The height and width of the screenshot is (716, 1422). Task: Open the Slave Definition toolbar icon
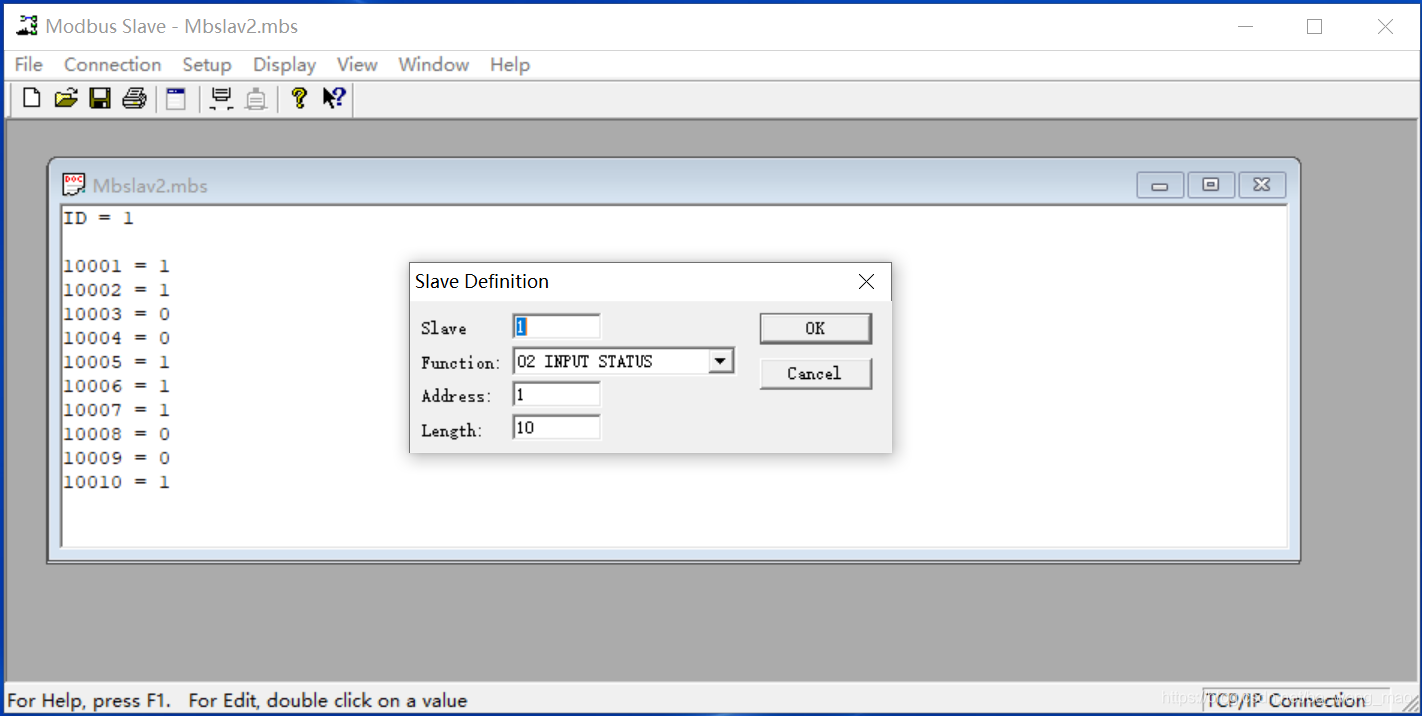176,98
